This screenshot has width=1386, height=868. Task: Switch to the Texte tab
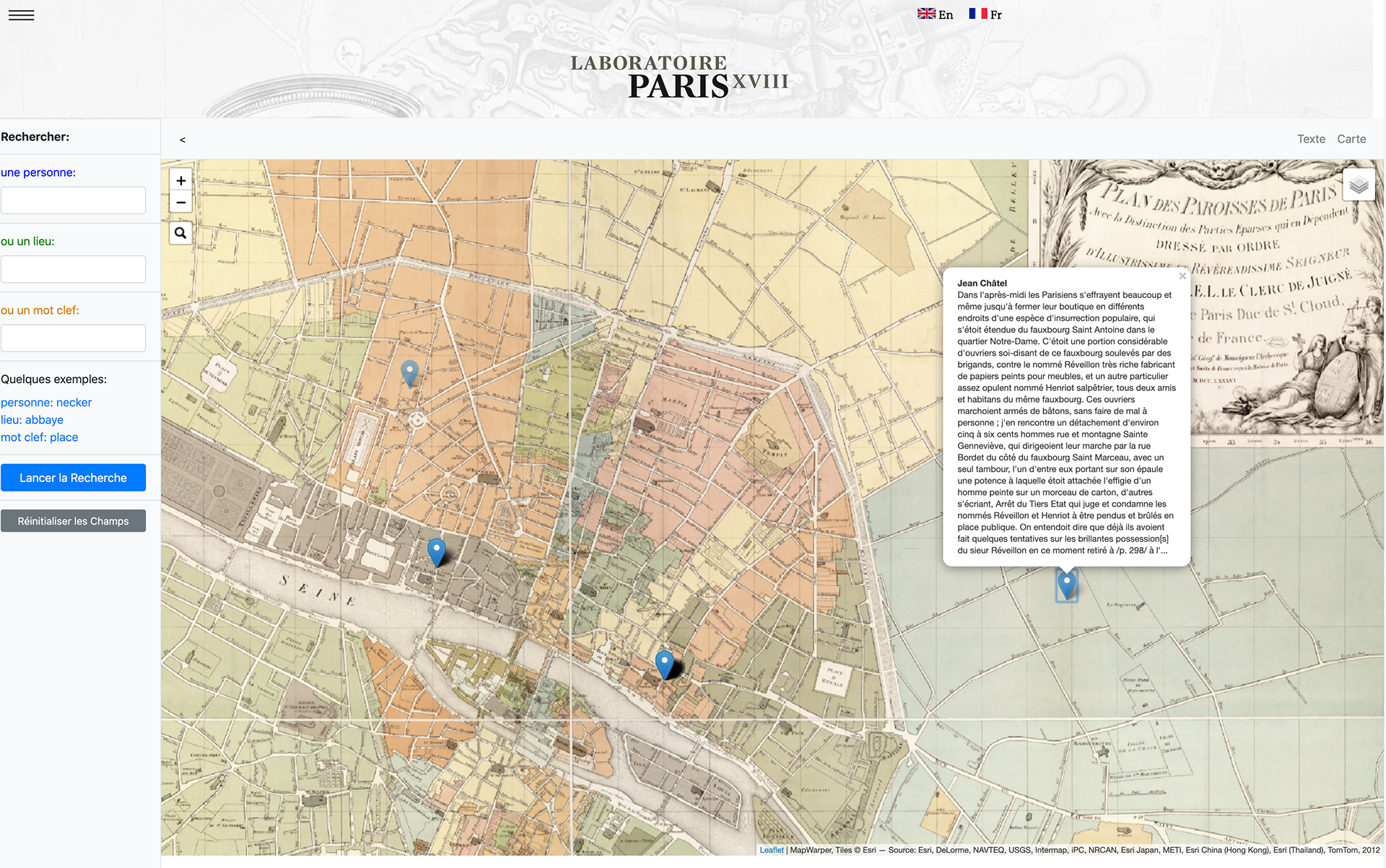tap(1310, 139)
